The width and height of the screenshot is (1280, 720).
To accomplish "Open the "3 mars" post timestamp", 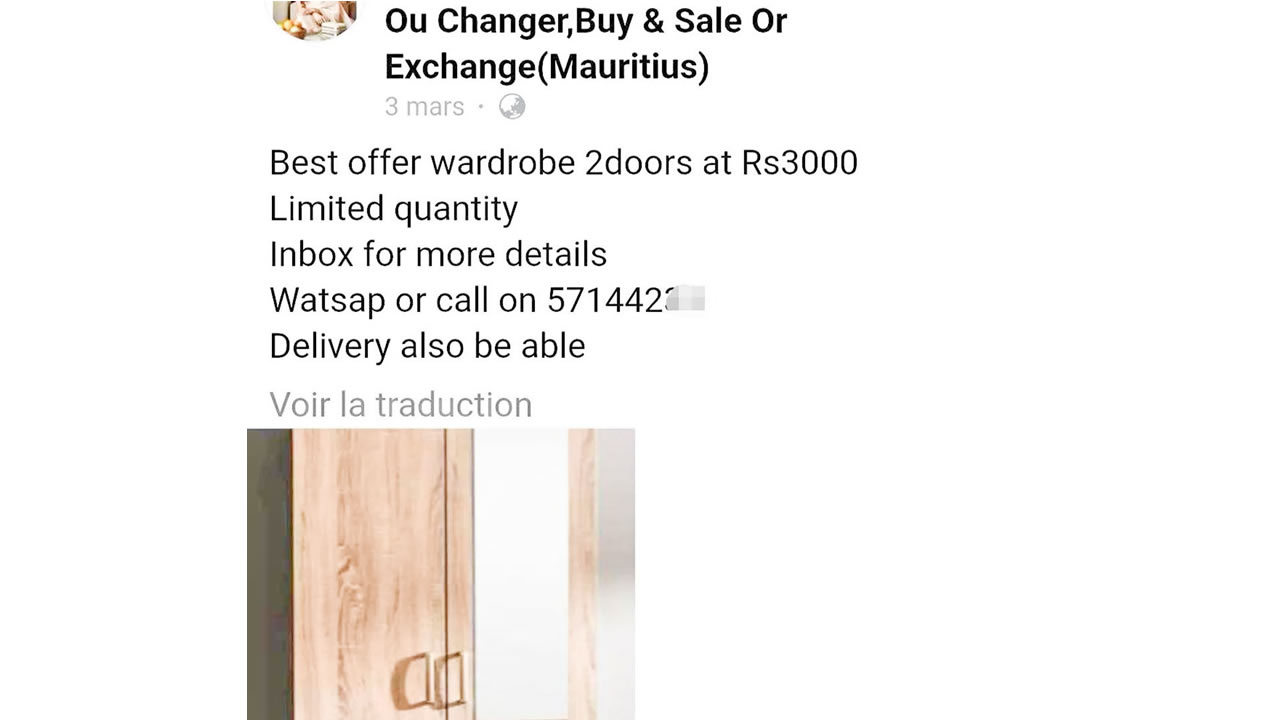I will [x=425, y=106].
